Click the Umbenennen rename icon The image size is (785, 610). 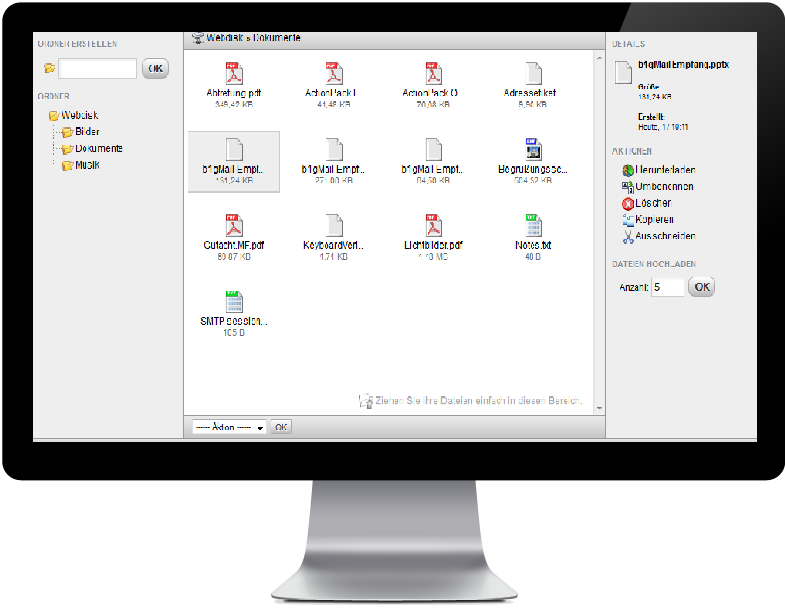pyautogui.click(x=627, y=187)
